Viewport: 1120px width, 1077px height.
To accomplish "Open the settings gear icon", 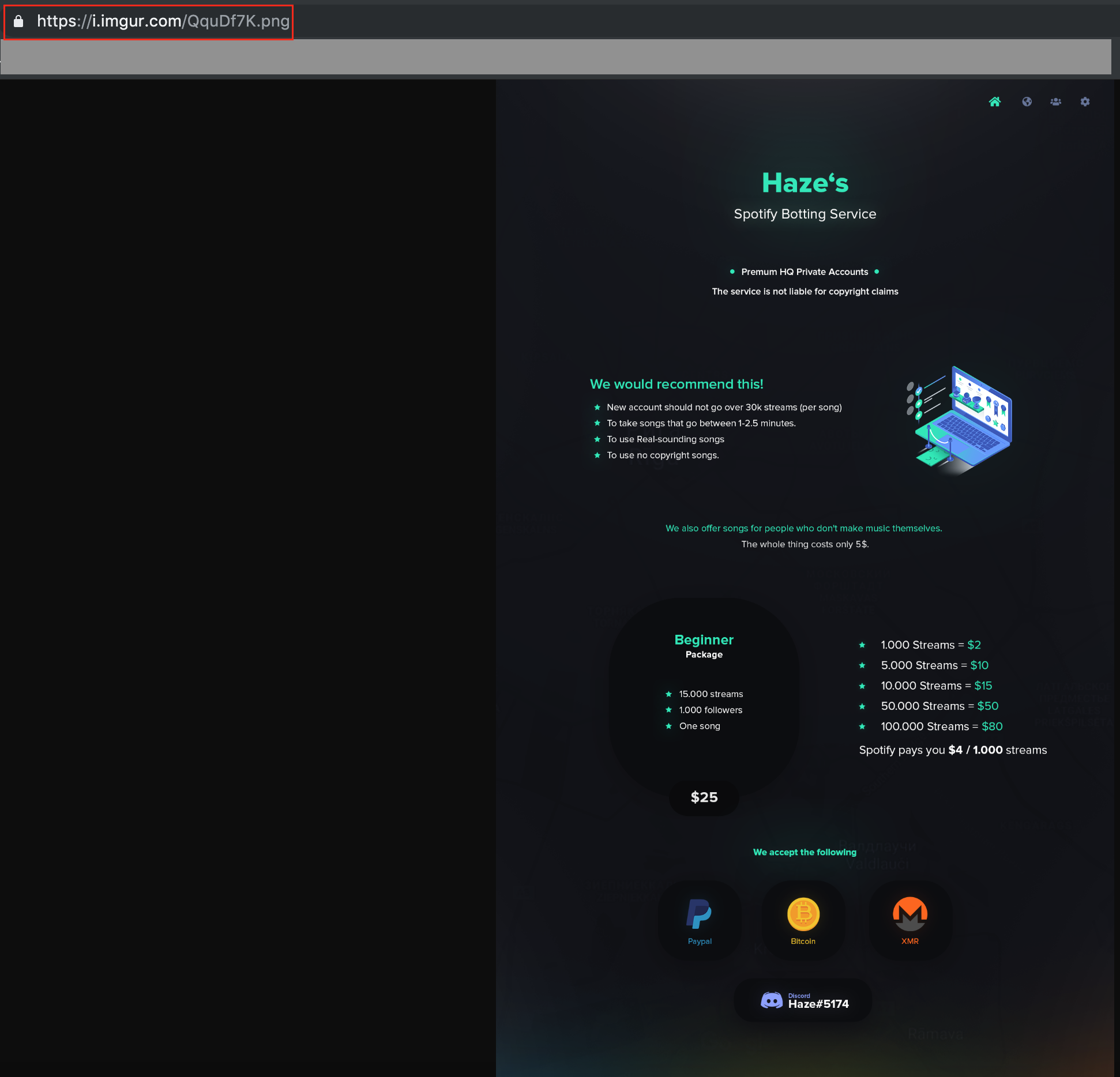I will pyautogui.click(x=1085, y=102).
